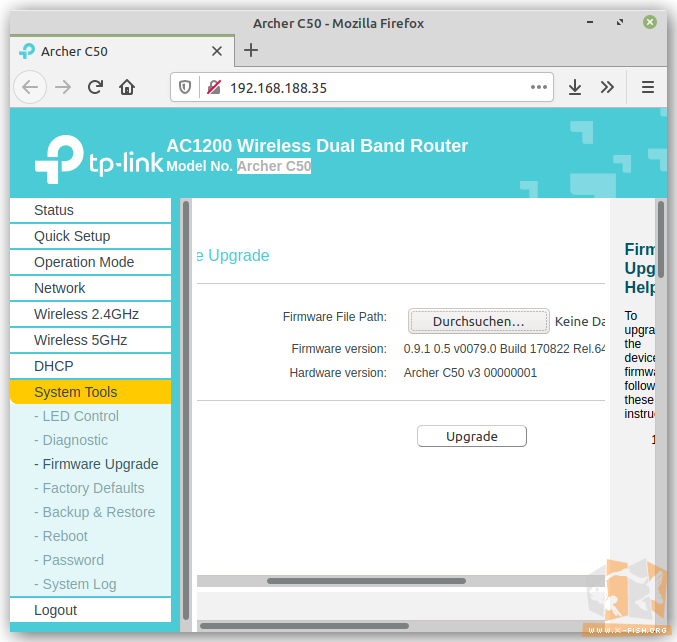This screenshot has width=677, height=642.
Task: Open the page actions three-dot menu
Action: coord(538,87)
